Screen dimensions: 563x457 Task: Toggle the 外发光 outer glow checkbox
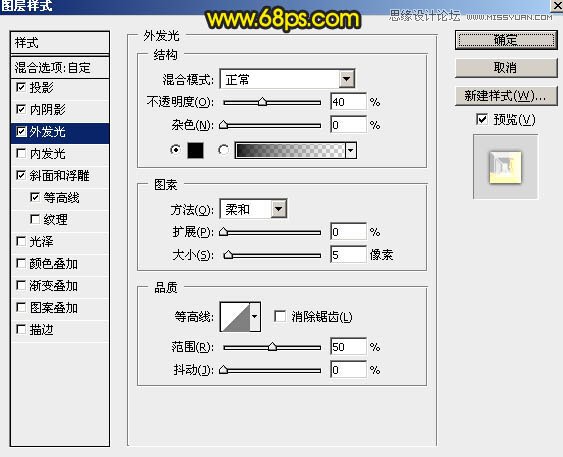click(x=21, y=132)
